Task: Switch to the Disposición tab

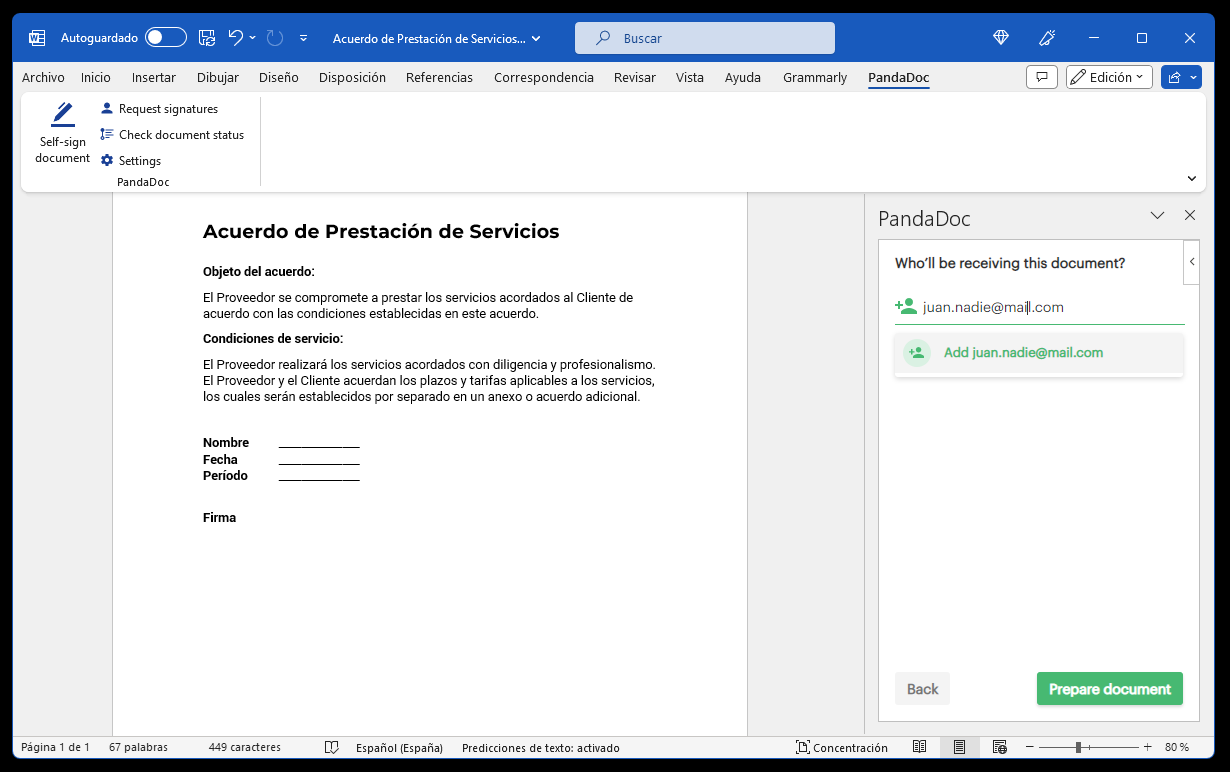Action: pos(352,77)
